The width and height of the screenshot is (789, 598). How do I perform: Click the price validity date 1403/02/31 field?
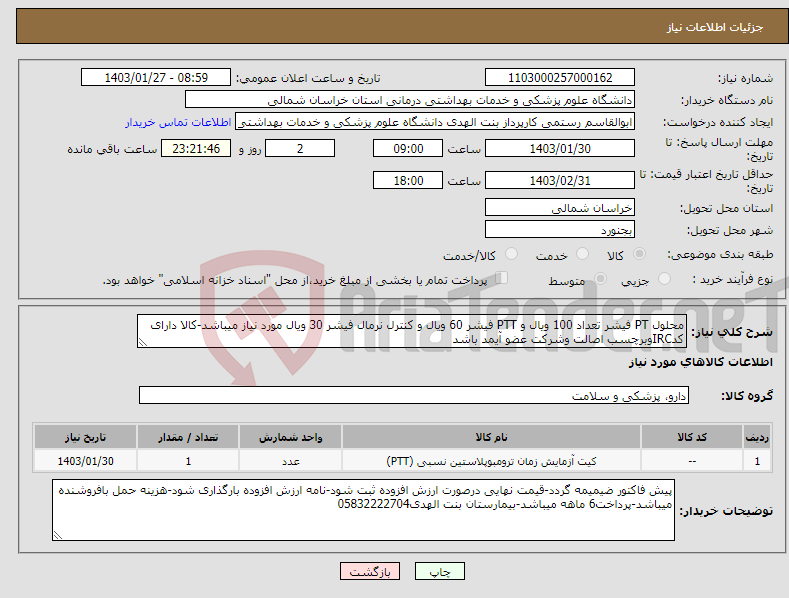(560, 180)
